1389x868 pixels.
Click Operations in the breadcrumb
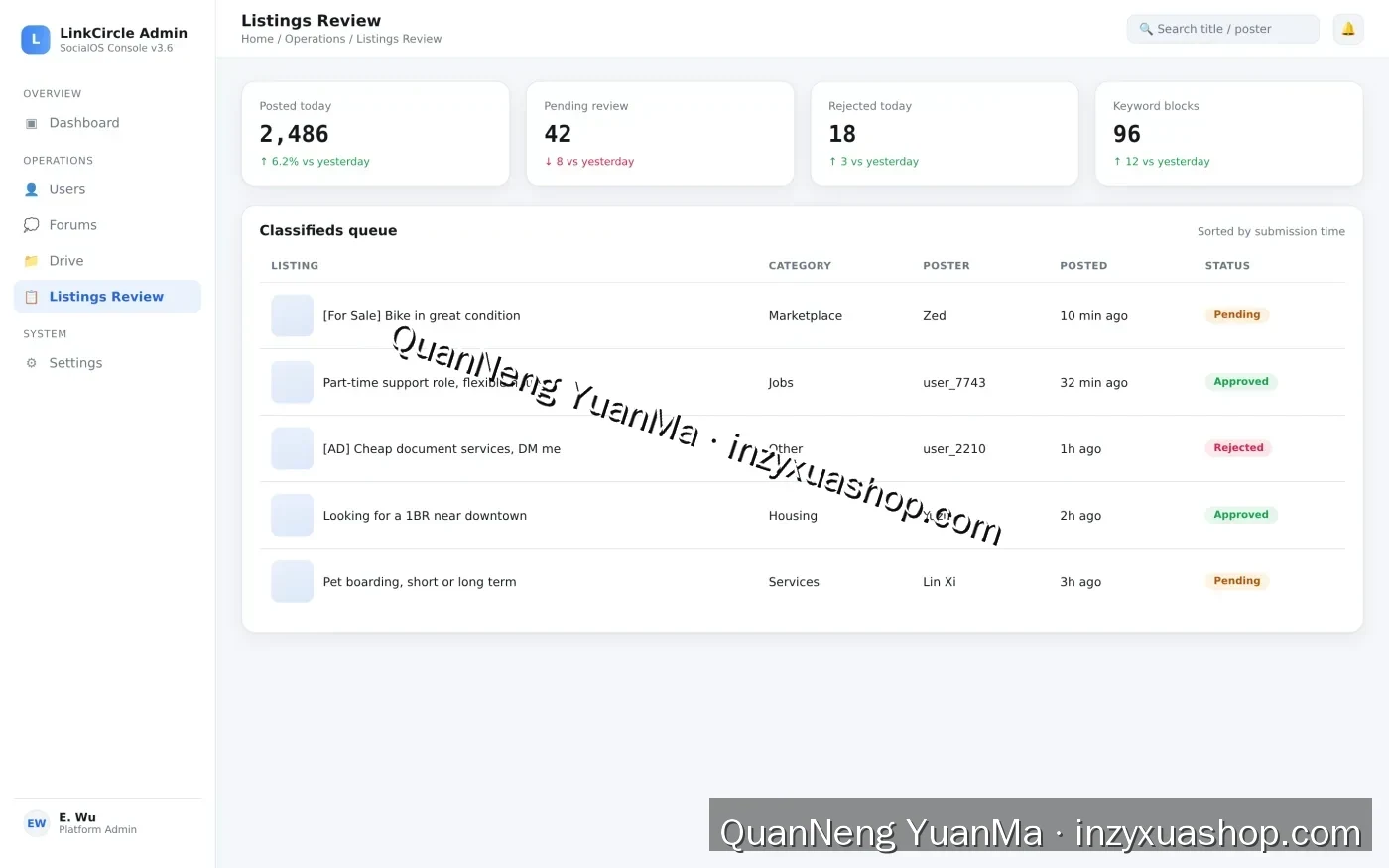pyautogui.click(x=315, y=39)
